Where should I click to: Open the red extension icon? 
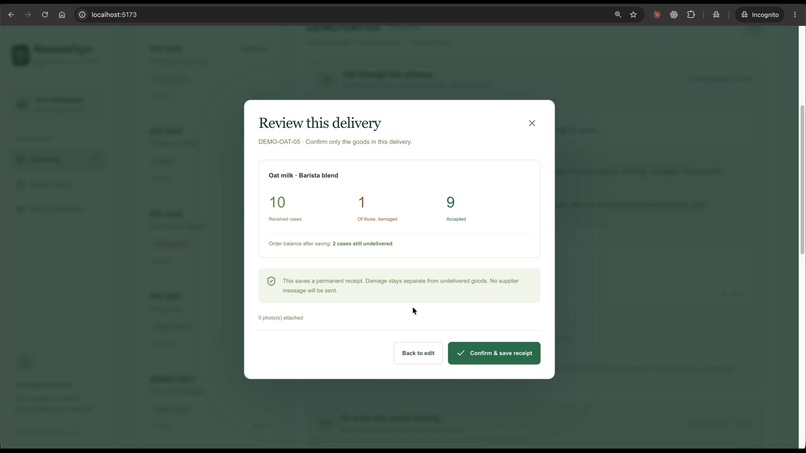[x=657, y=14]
